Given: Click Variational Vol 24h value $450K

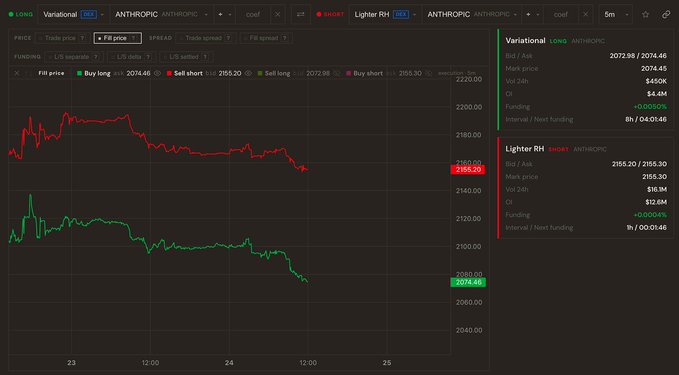Looking at the screenshot, I should 656,81.
